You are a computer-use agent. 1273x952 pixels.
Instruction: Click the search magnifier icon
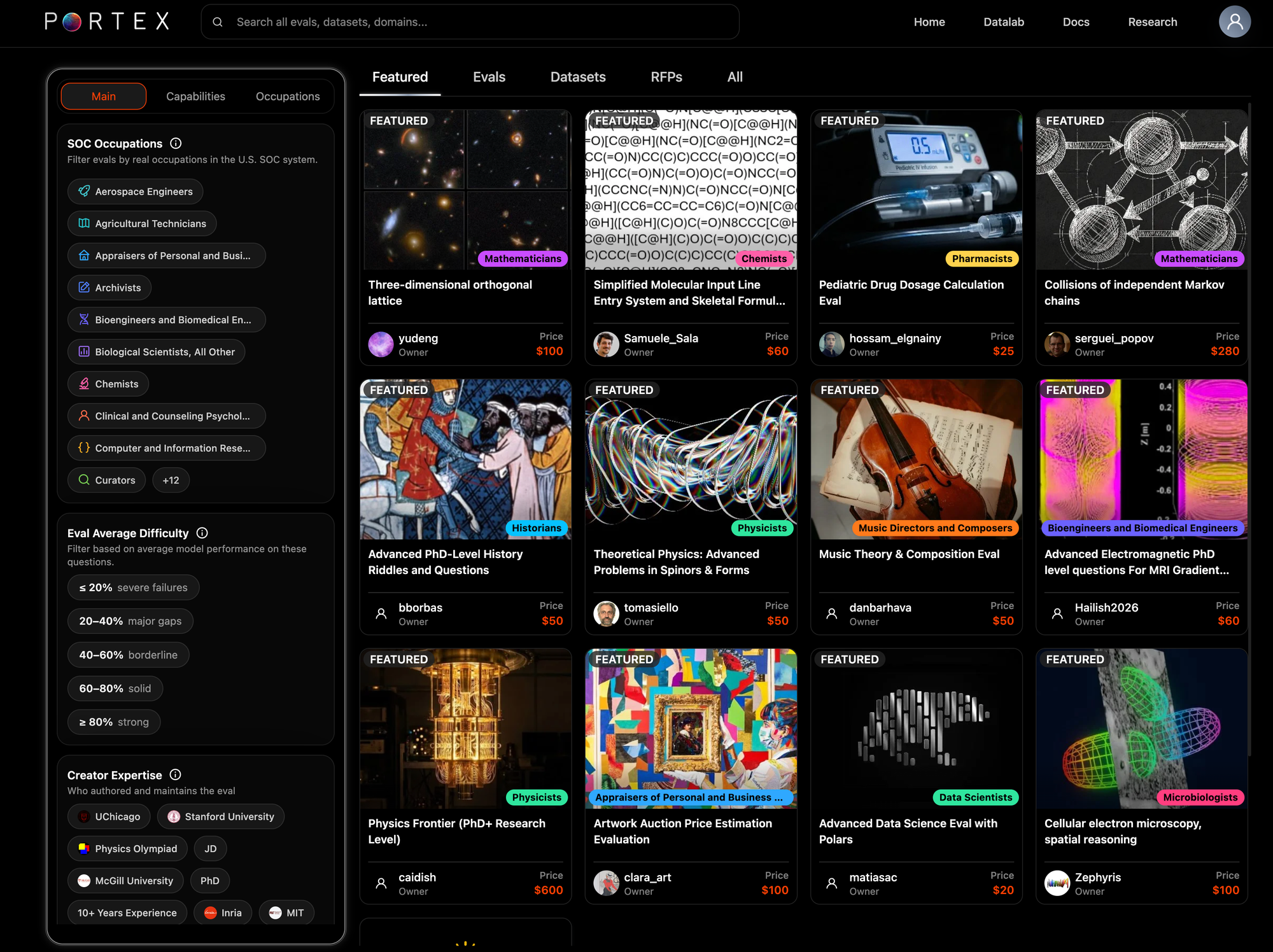(218, 22)
